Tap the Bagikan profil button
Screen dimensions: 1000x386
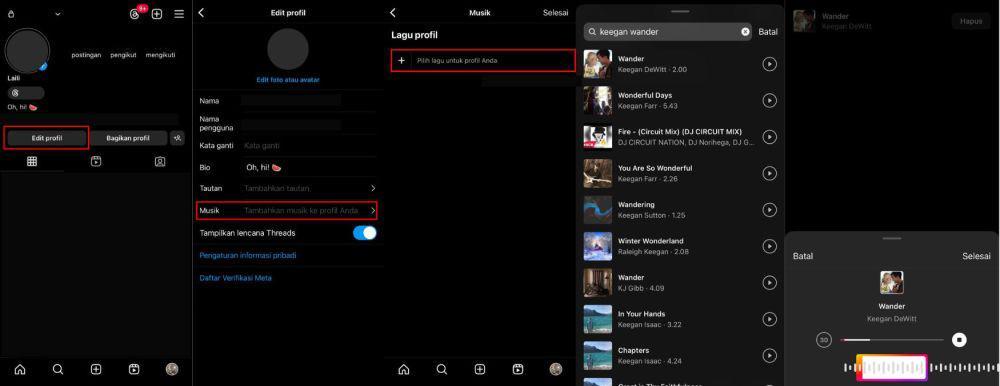pos(128,138)
